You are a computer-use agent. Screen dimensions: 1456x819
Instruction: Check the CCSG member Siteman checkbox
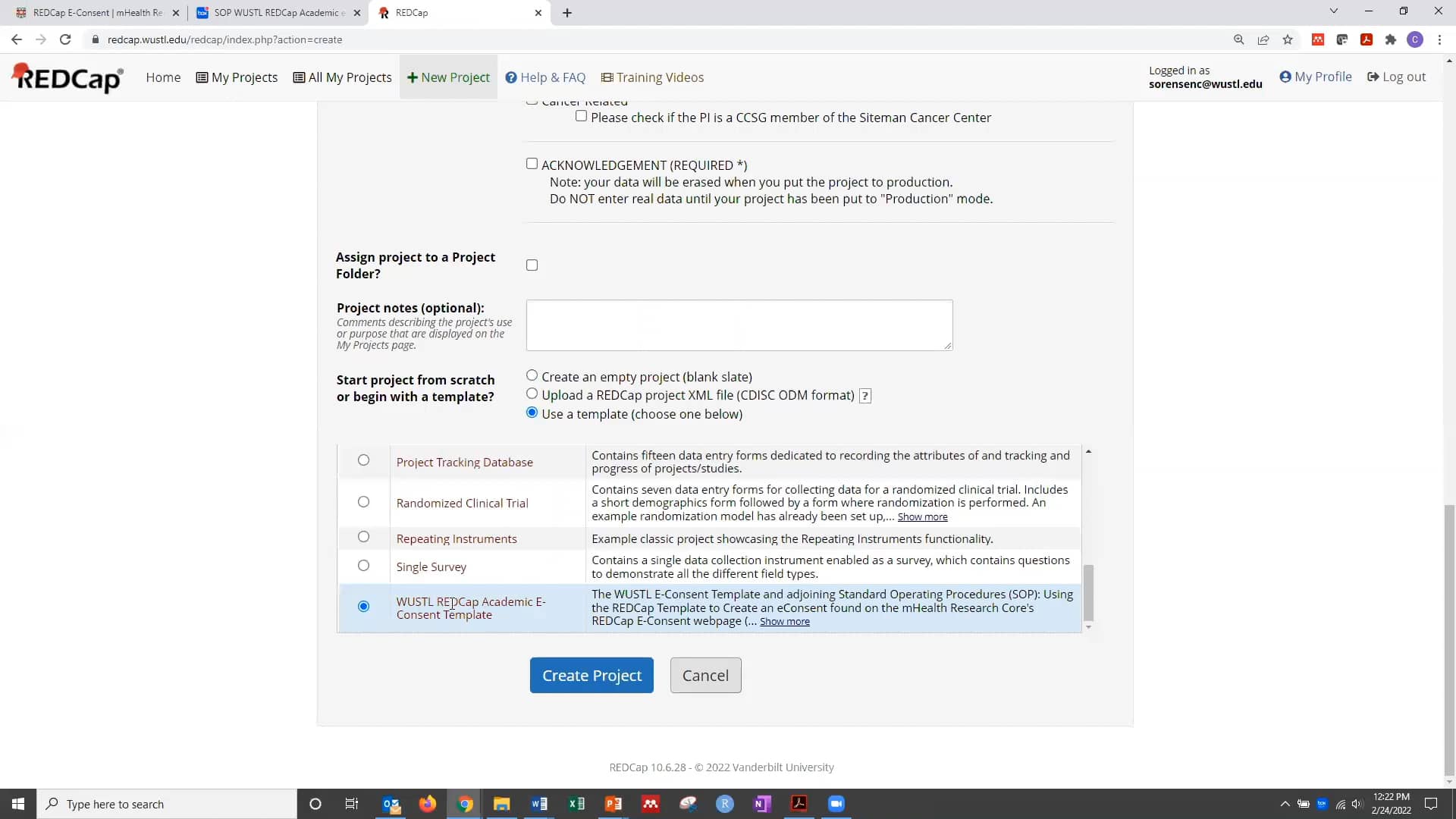[x=581, y=116]
